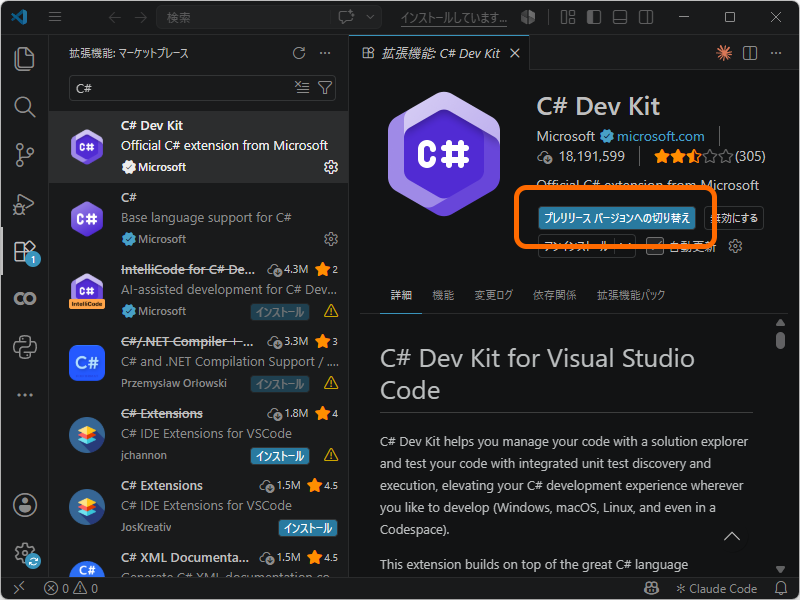The width and height of the screenshot is (800, 600).
Task: Clear the extension search results
Action: (302, 87)
